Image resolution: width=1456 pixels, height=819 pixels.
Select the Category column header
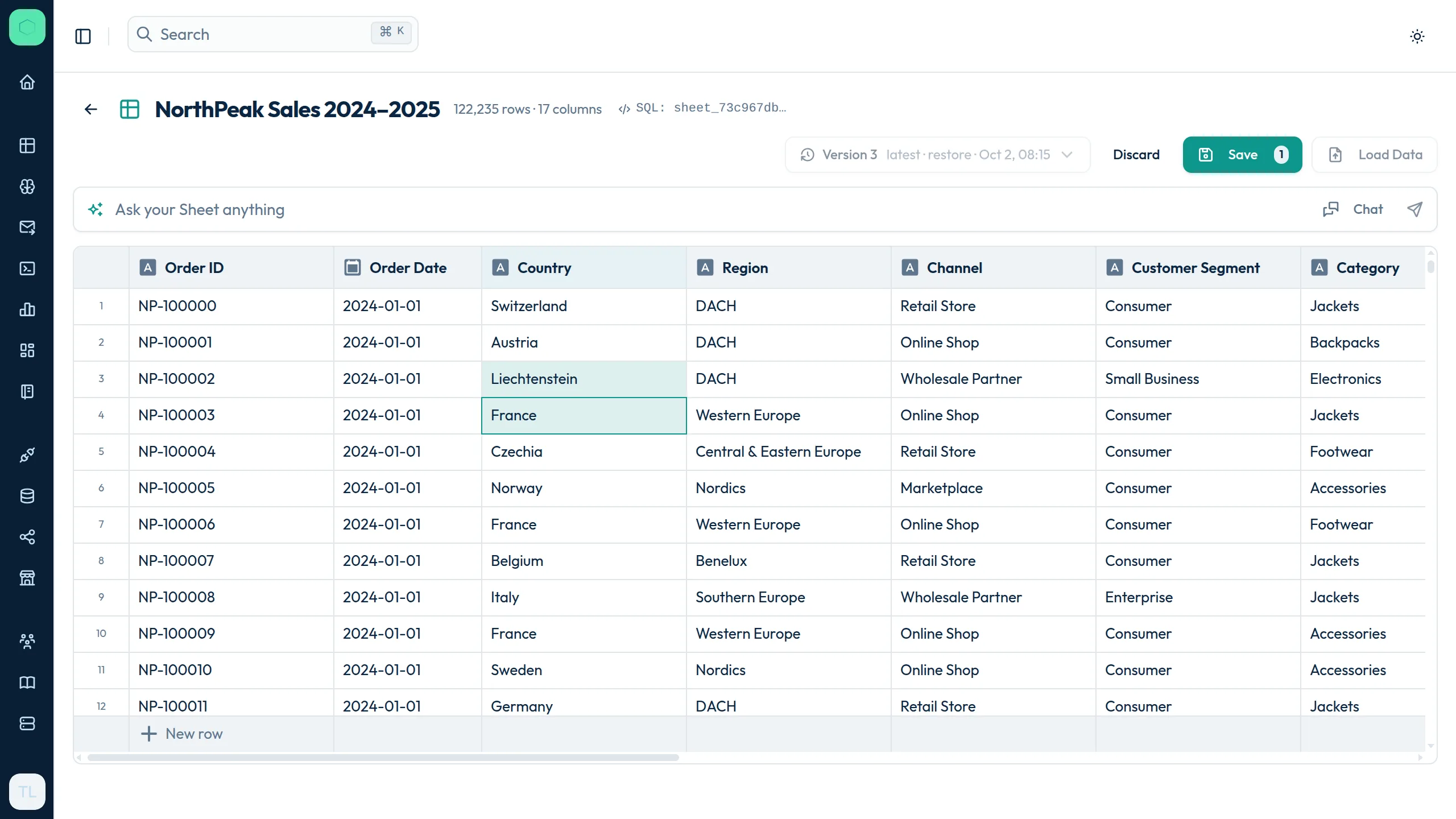pos(1363,267)
